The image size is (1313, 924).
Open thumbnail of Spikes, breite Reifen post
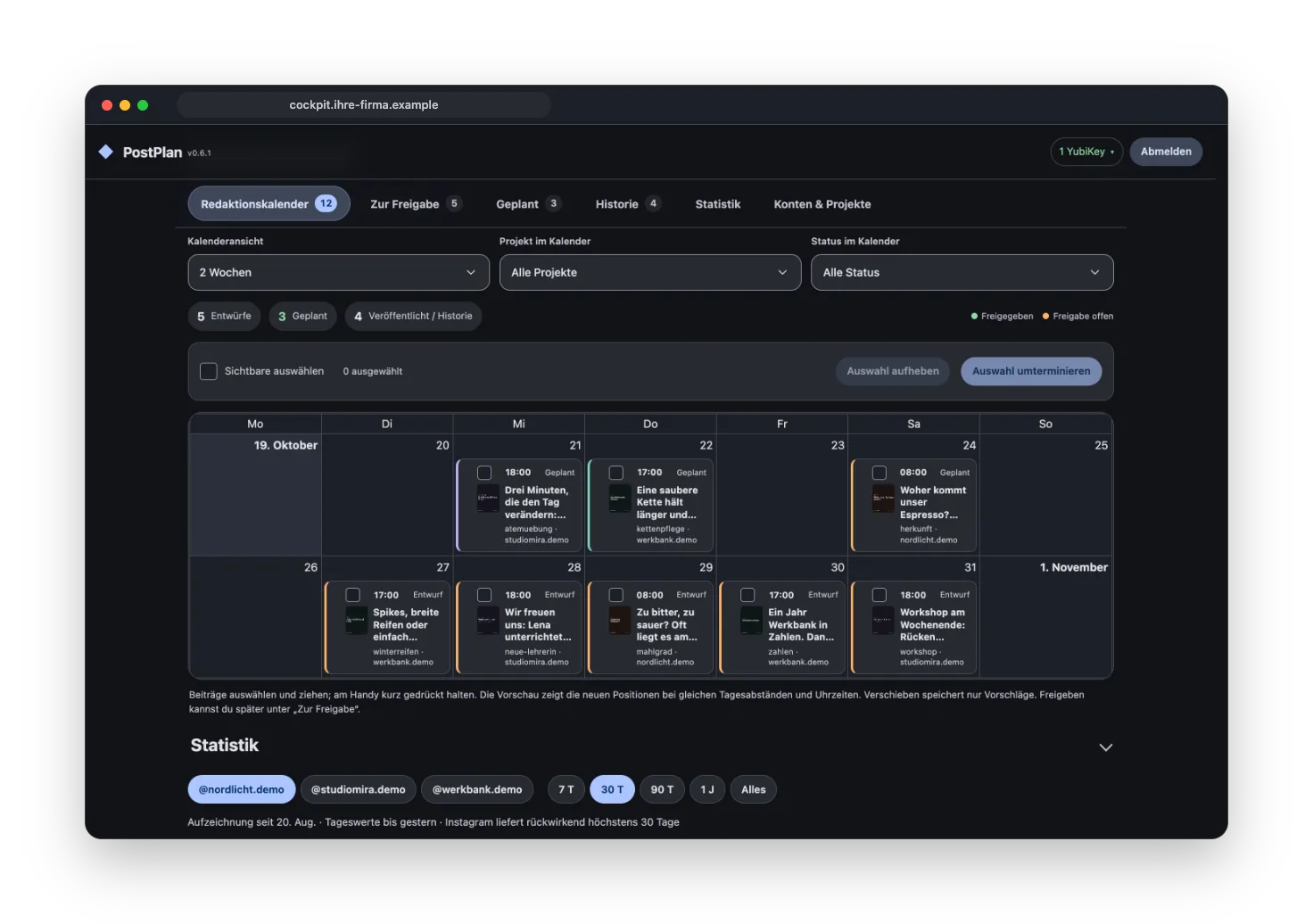click(x=357, y=621)
